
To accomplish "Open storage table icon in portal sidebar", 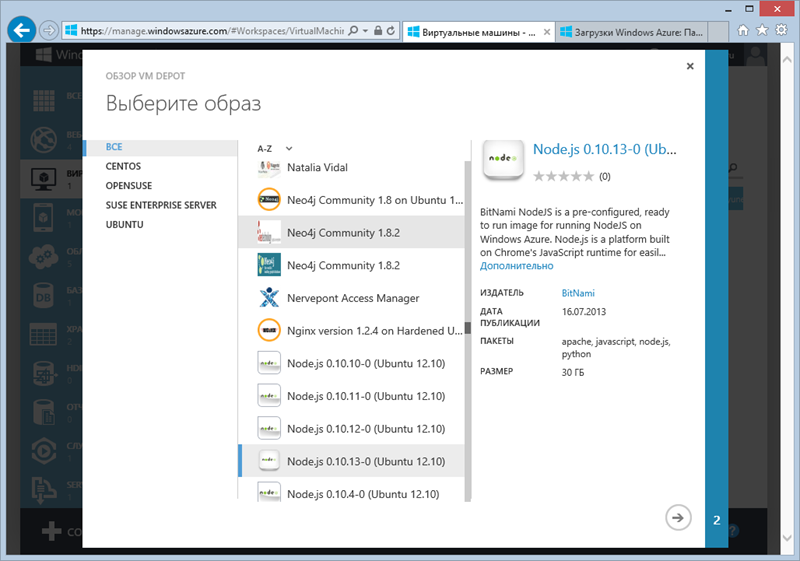I will [x=44, y=335].
